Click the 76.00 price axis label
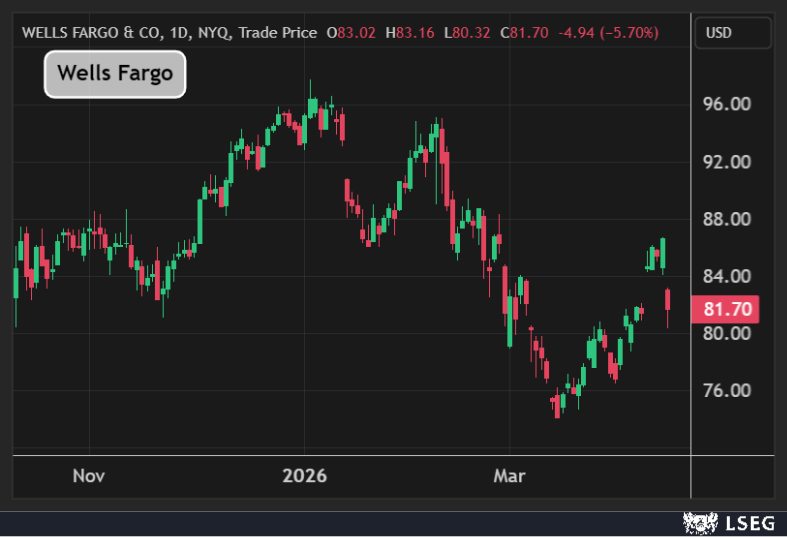Screen dimensions: 787x537 pos(727,391)
